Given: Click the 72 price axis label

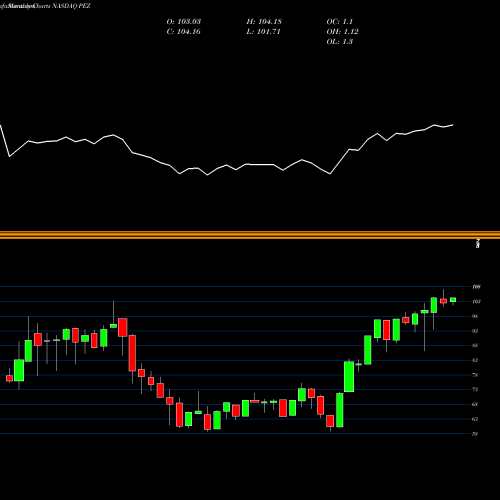Looking at the screenshot, I should [x=476, y=389].
